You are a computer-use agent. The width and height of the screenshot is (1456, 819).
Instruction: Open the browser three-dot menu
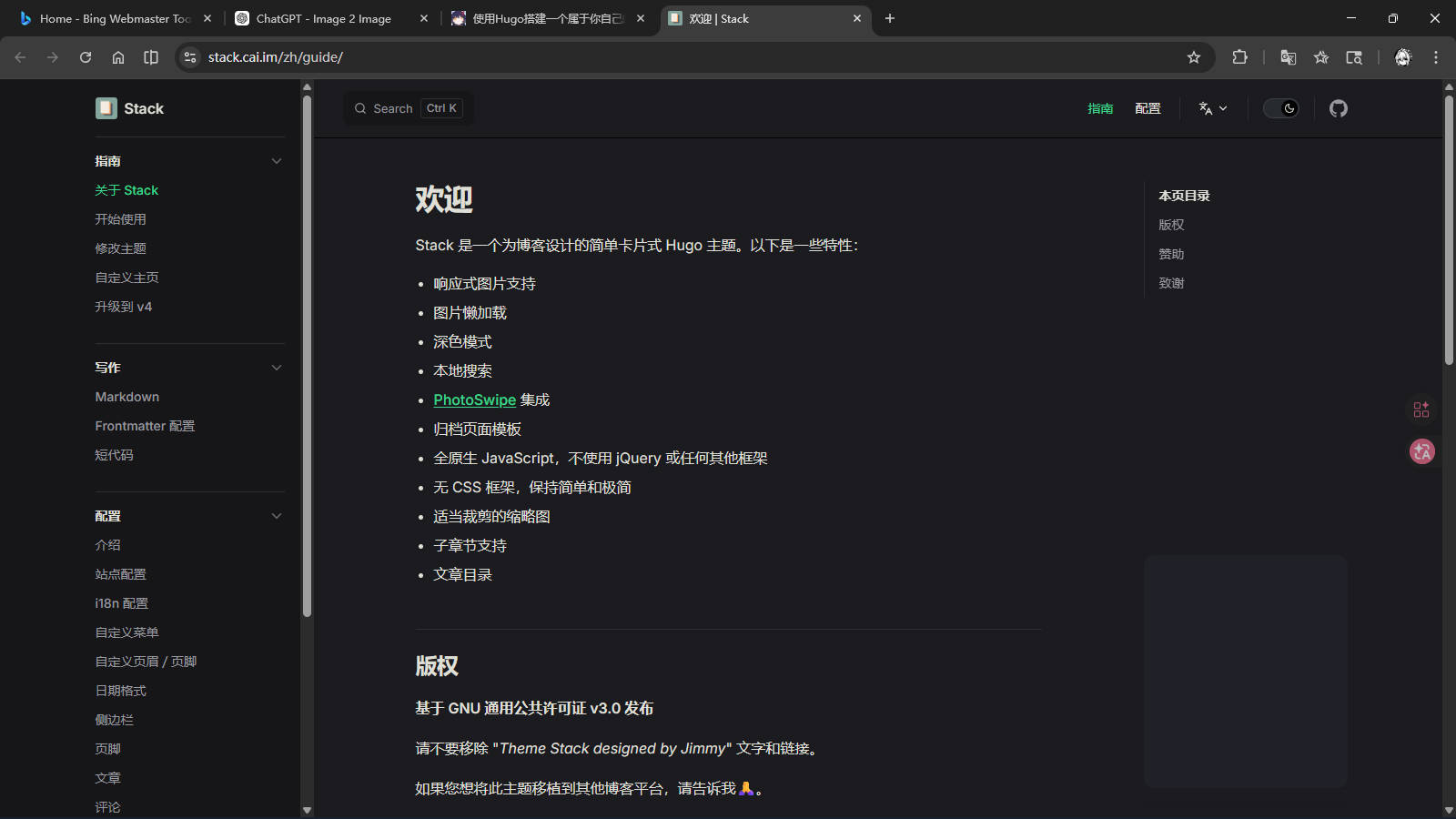(x=1436, y=57)
